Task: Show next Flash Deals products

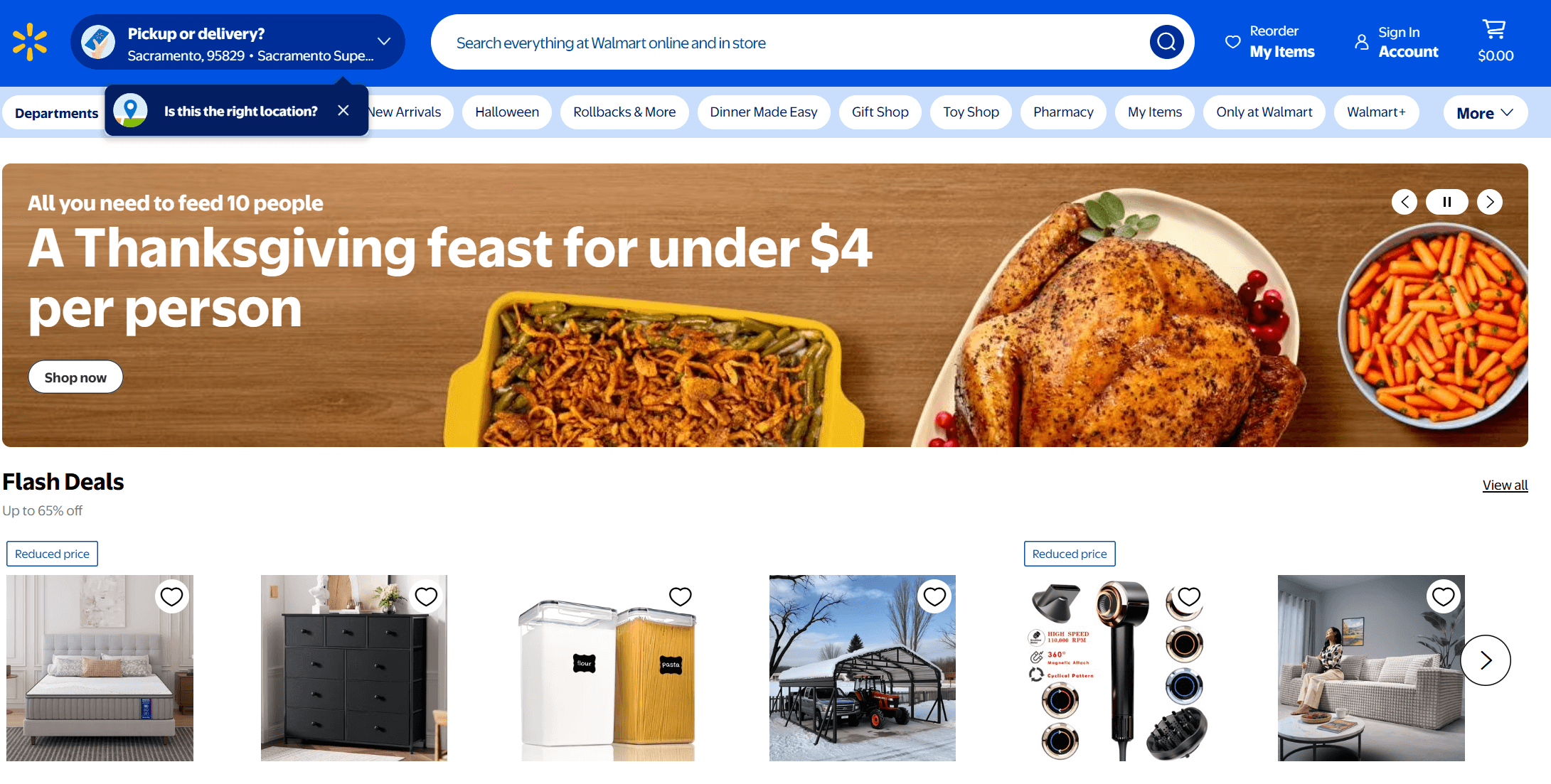Action: [1486, 660]
